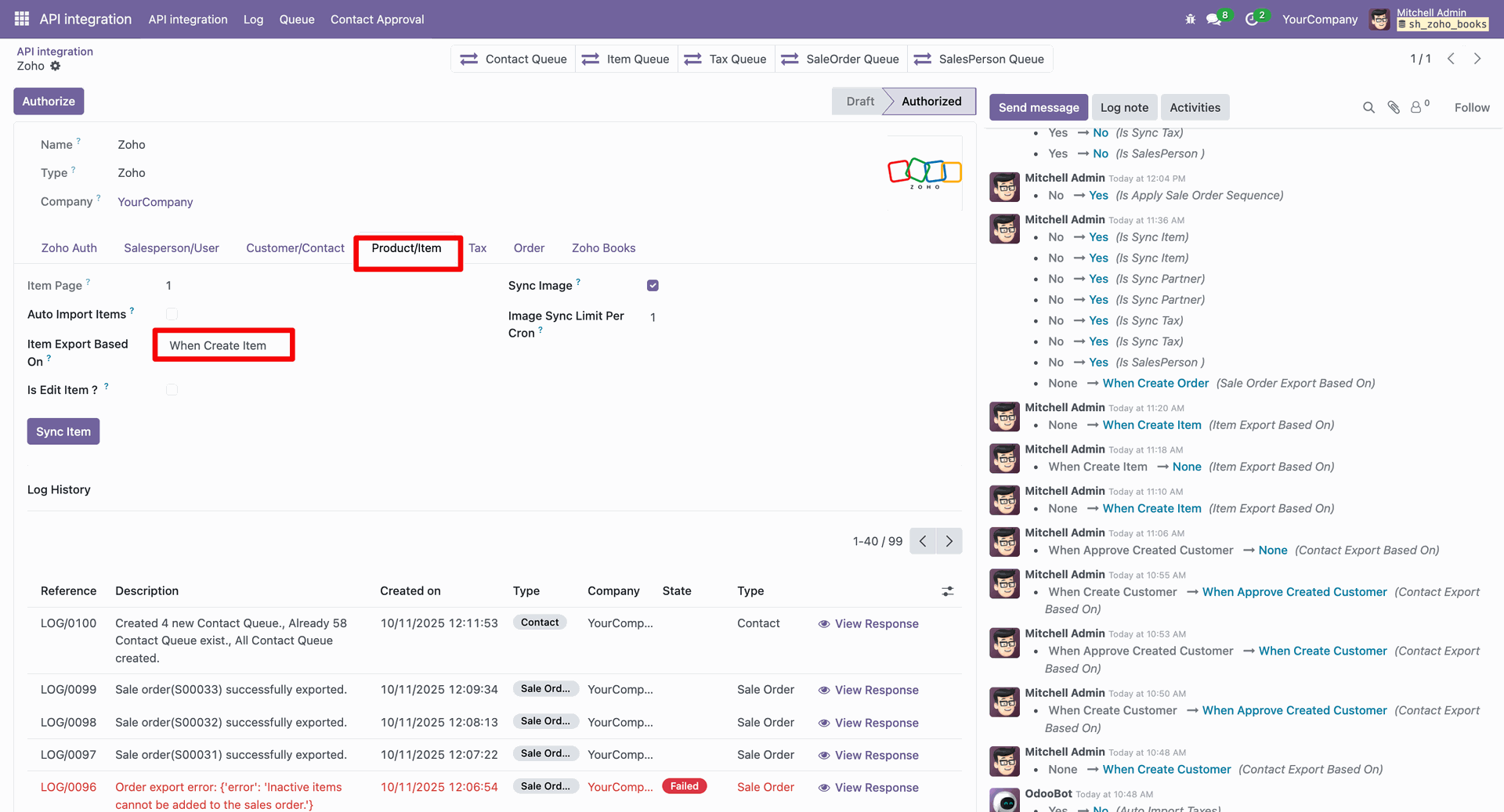Image resolution: width=1504 pixels, height=812 pixels.
Task: Switch to the Zoho Auth tab
Action: [x=69, y=248]
